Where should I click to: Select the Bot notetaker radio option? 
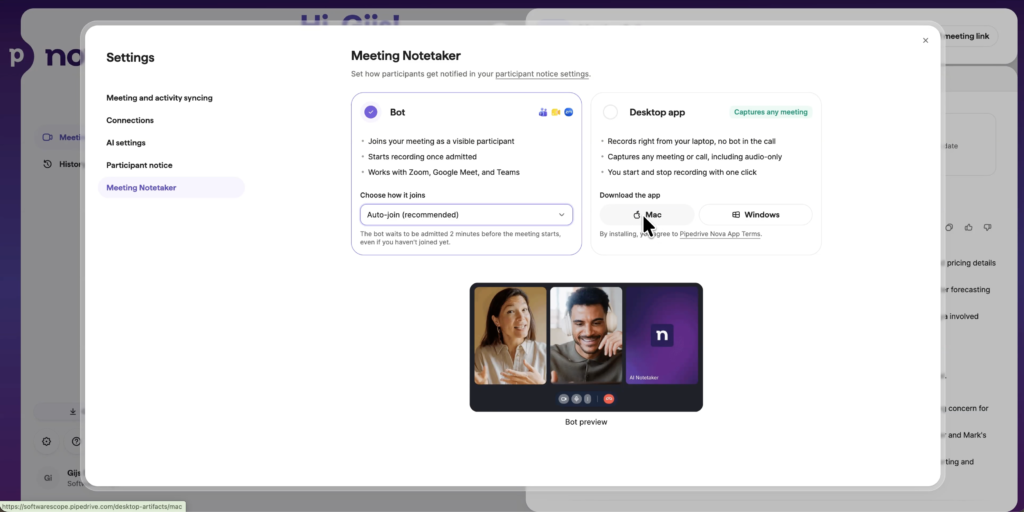[371, 112]
